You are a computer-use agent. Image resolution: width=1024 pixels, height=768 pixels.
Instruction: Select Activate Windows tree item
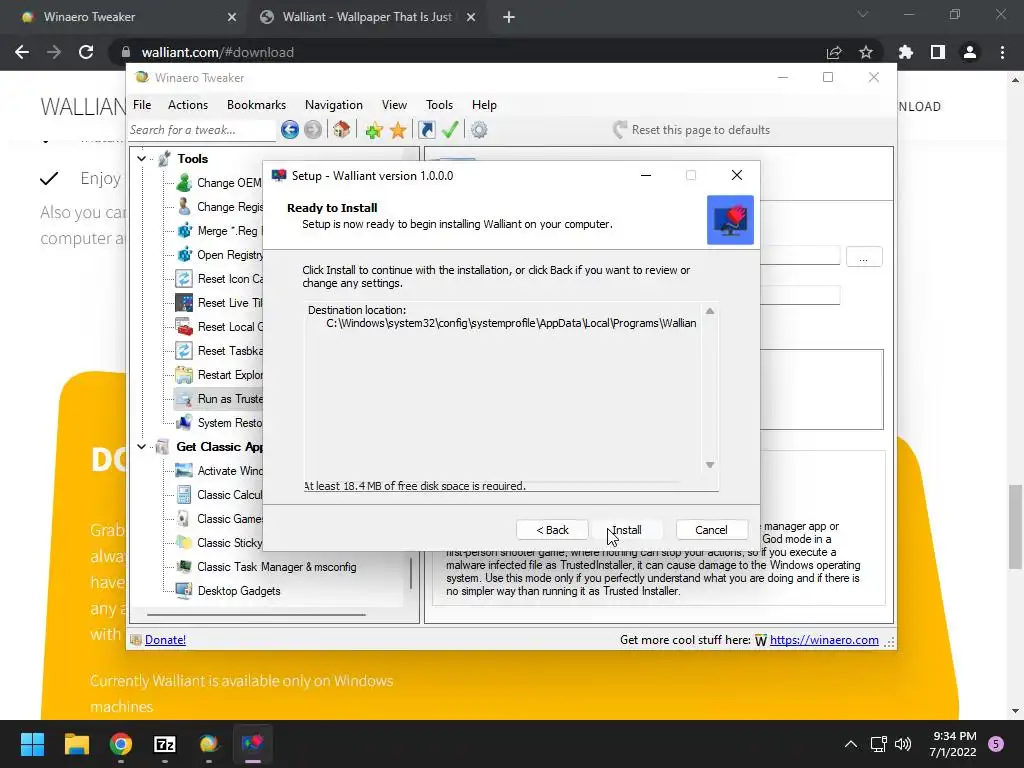point(219,471)
